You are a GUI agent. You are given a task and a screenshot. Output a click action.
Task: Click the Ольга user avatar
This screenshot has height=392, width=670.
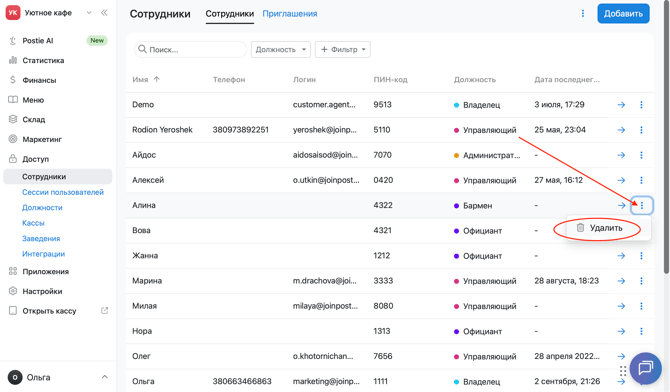point(15,377)
